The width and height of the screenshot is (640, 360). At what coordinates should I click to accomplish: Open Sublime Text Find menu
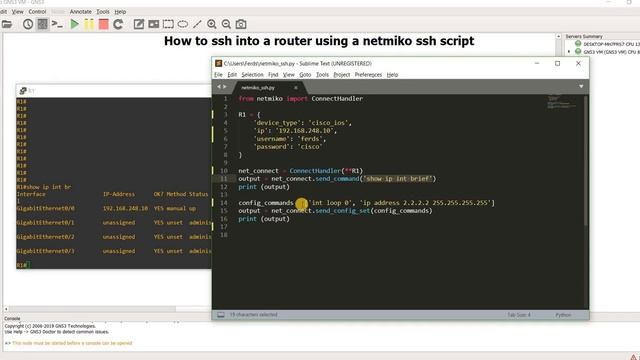click(273, 75)
